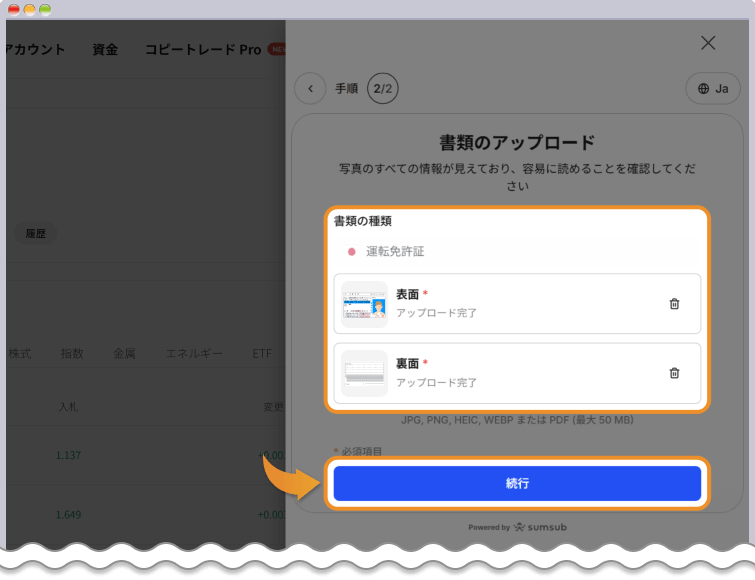Screen dimensions: 755x580
Task: Switch to the 株式 tab
Action: [x=20, y=354]
